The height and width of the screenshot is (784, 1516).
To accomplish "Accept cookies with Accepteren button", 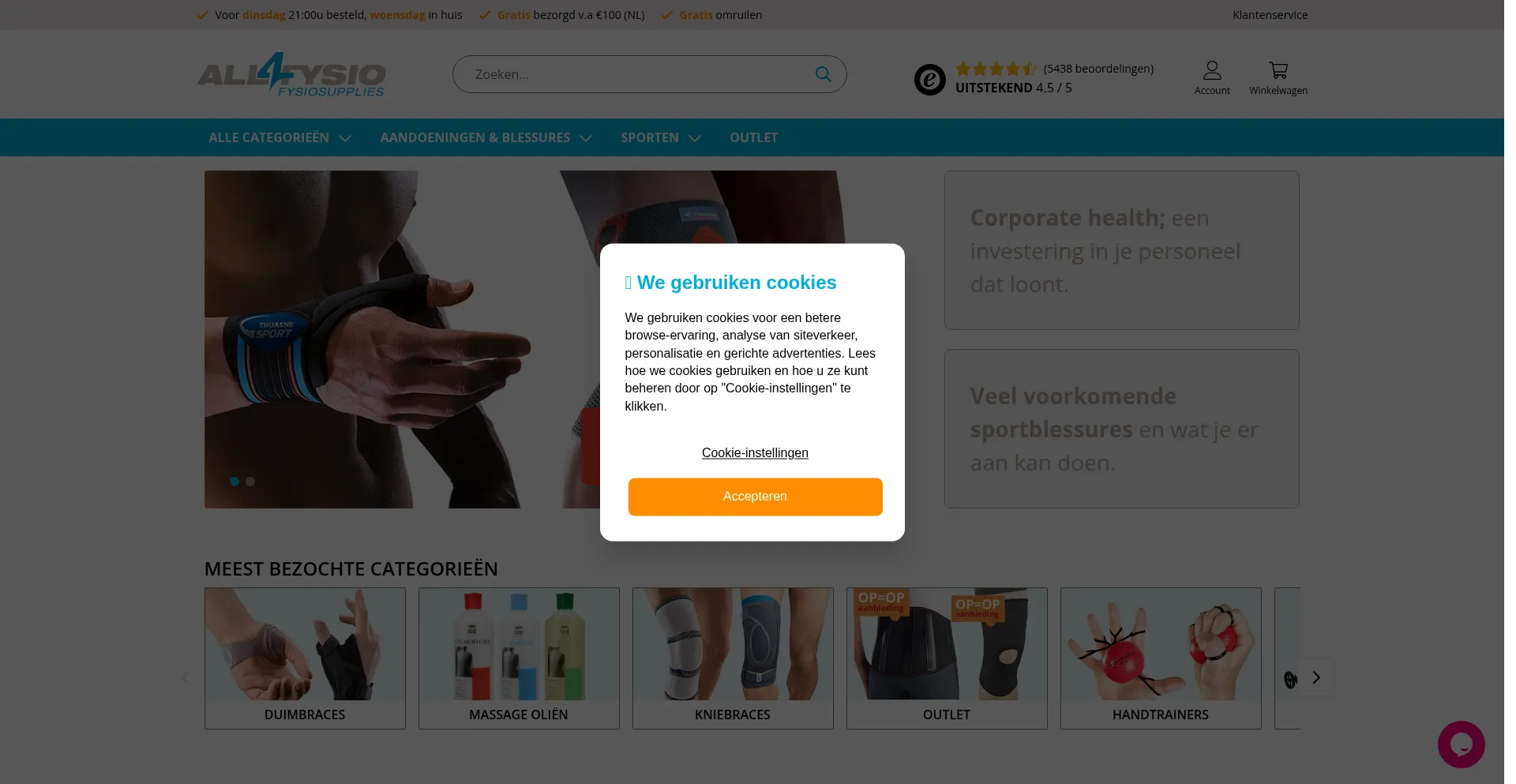I will click(x=755, y=497).
